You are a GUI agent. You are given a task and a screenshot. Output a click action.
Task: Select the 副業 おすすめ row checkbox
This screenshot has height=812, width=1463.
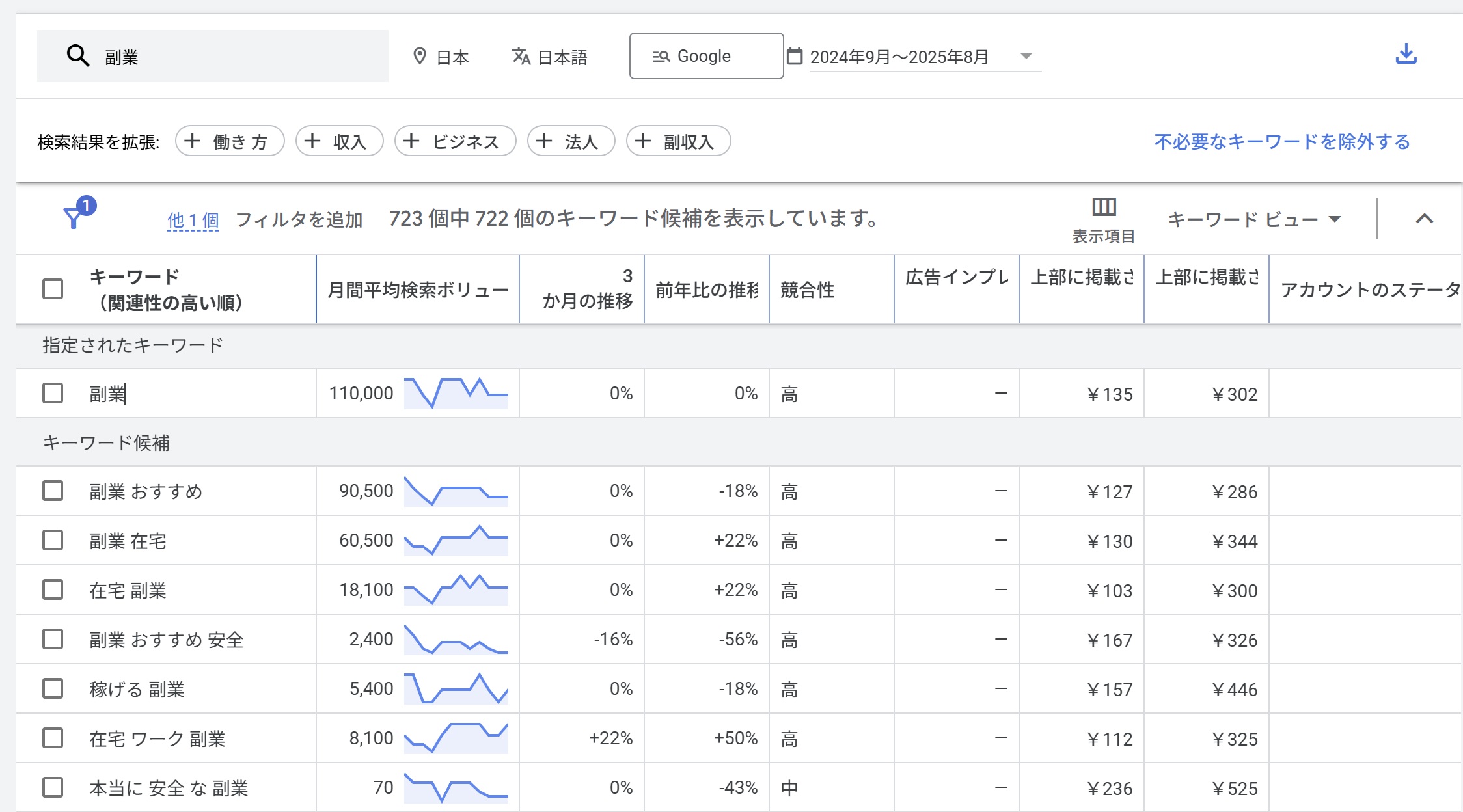pos(53,491)
